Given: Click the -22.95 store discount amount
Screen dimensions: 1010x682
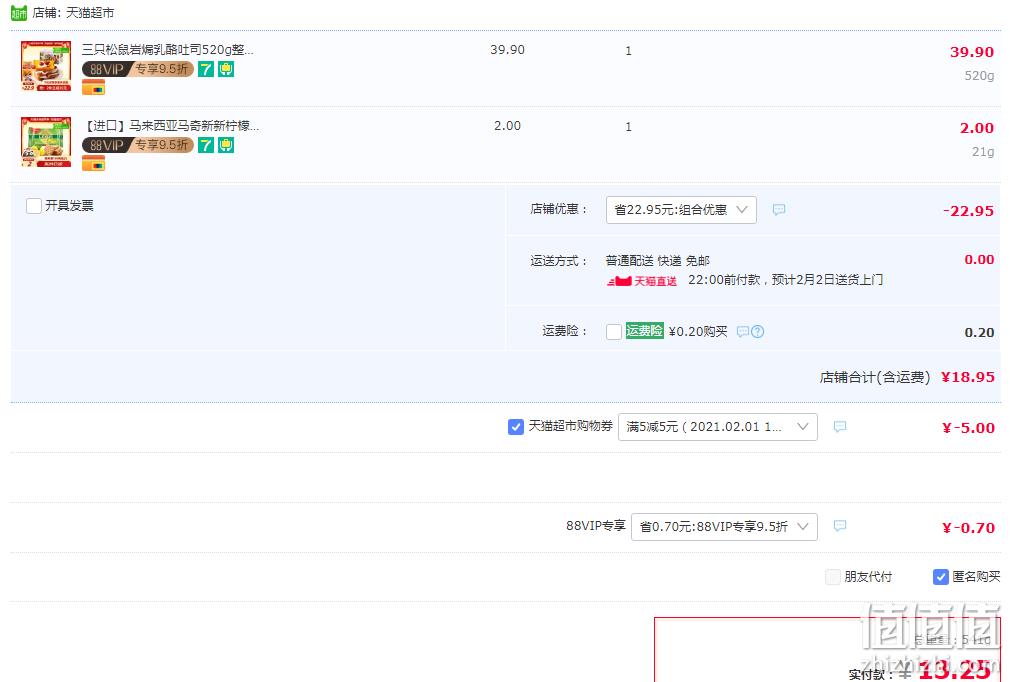Looking at the screenshot, I should (x=968, y=211).
